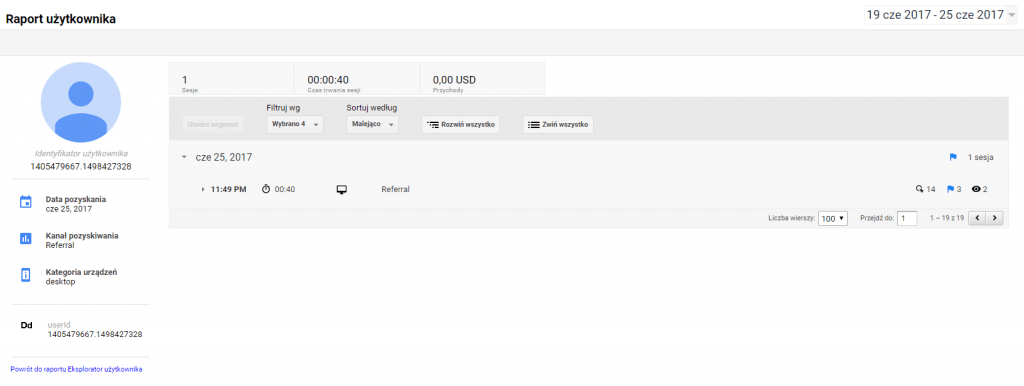Click the Referral text in session row

(x=395, y=189)
